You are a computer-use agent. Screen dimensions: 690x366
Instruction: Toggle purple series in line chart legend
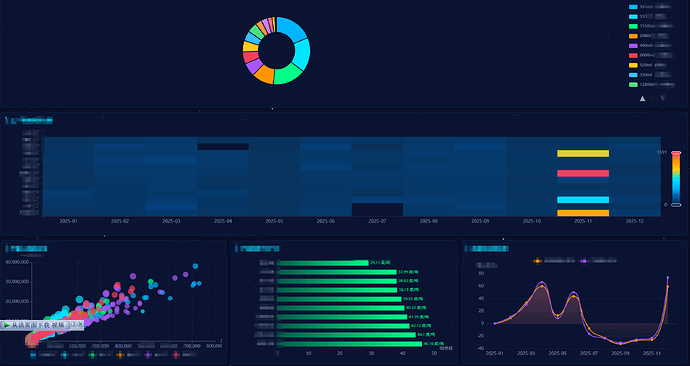pyautogui.click(x=598, y=261)
